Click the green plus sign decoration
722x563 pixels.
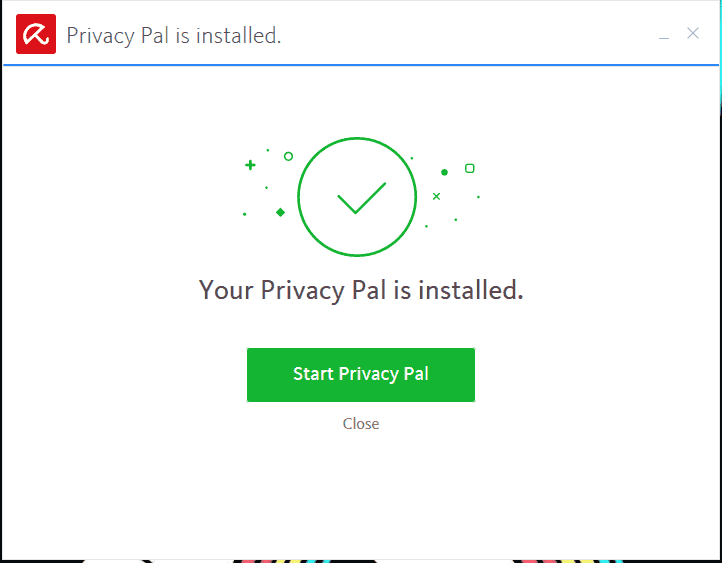coord(250,165)
